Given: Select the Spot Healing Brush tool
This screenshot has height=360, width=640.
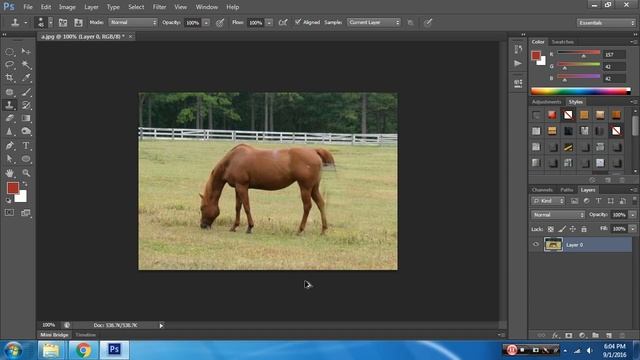Looking at the screenshot, I should [9, 92].
